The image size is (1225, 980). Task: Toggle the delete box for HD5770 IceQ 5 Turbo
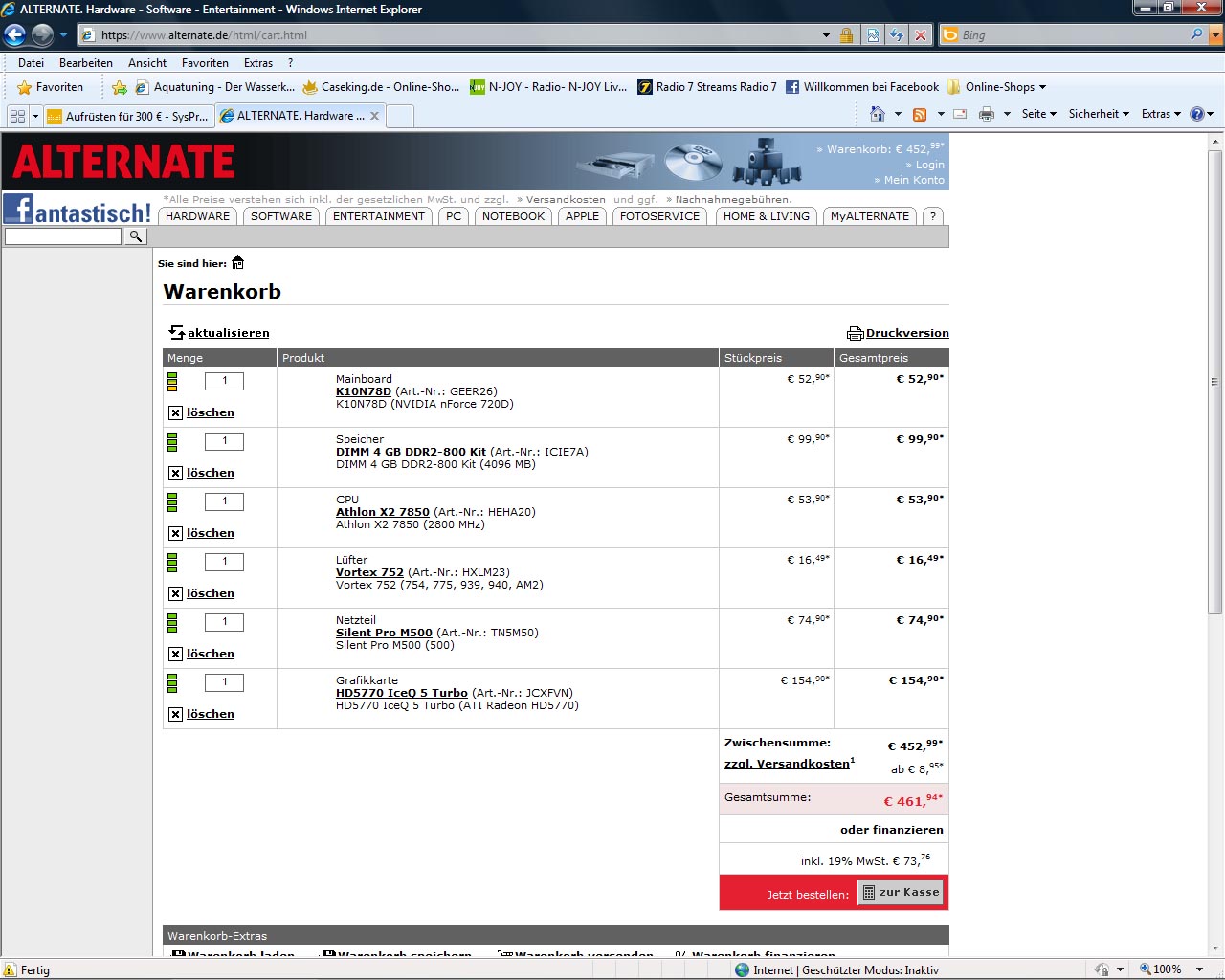click(x=175, y=715)
